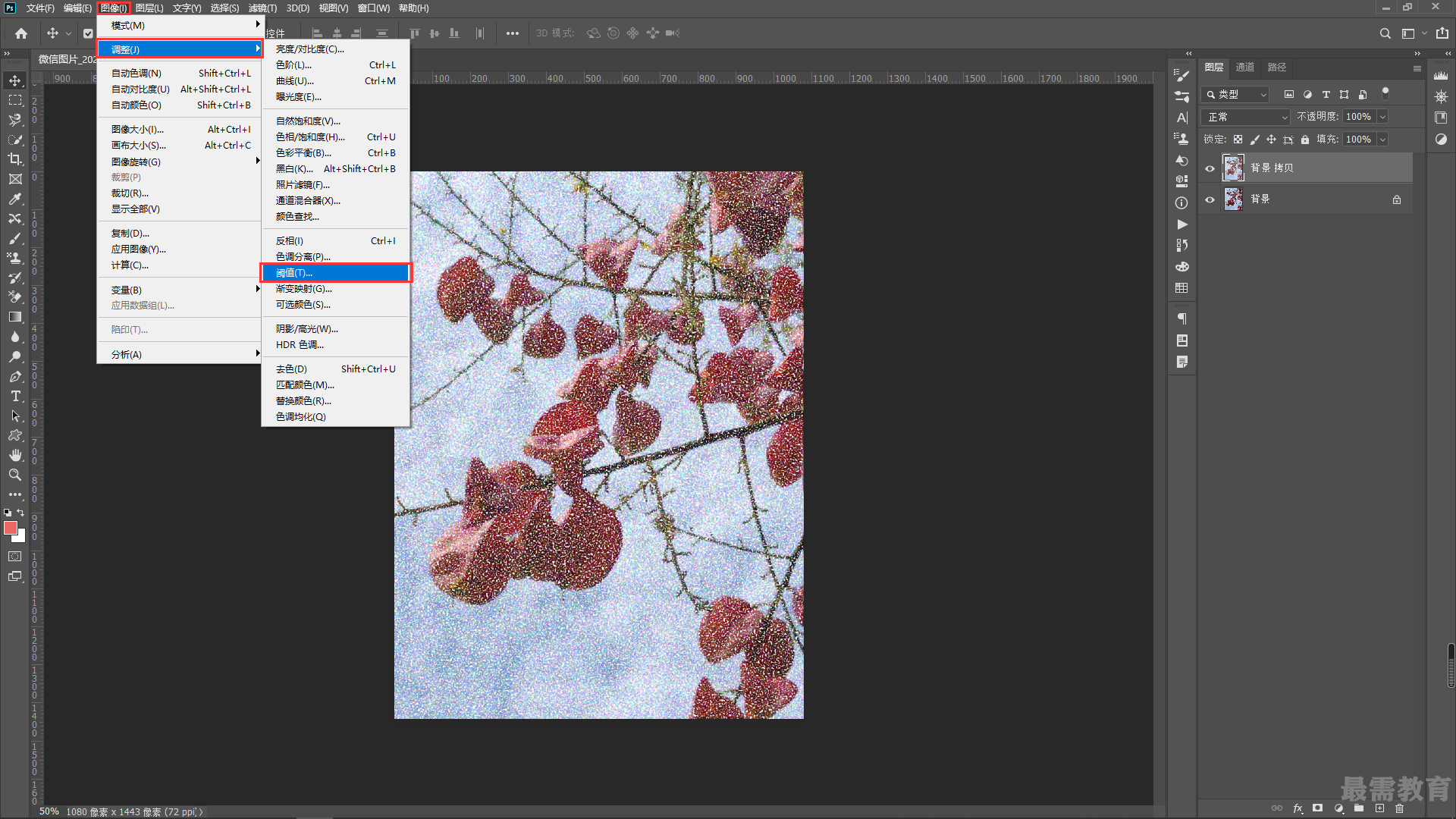Toggle lock all padlock icon
Image resolution: width=1456 pixels, height=819 pixels.
(x=1304, y=140)
